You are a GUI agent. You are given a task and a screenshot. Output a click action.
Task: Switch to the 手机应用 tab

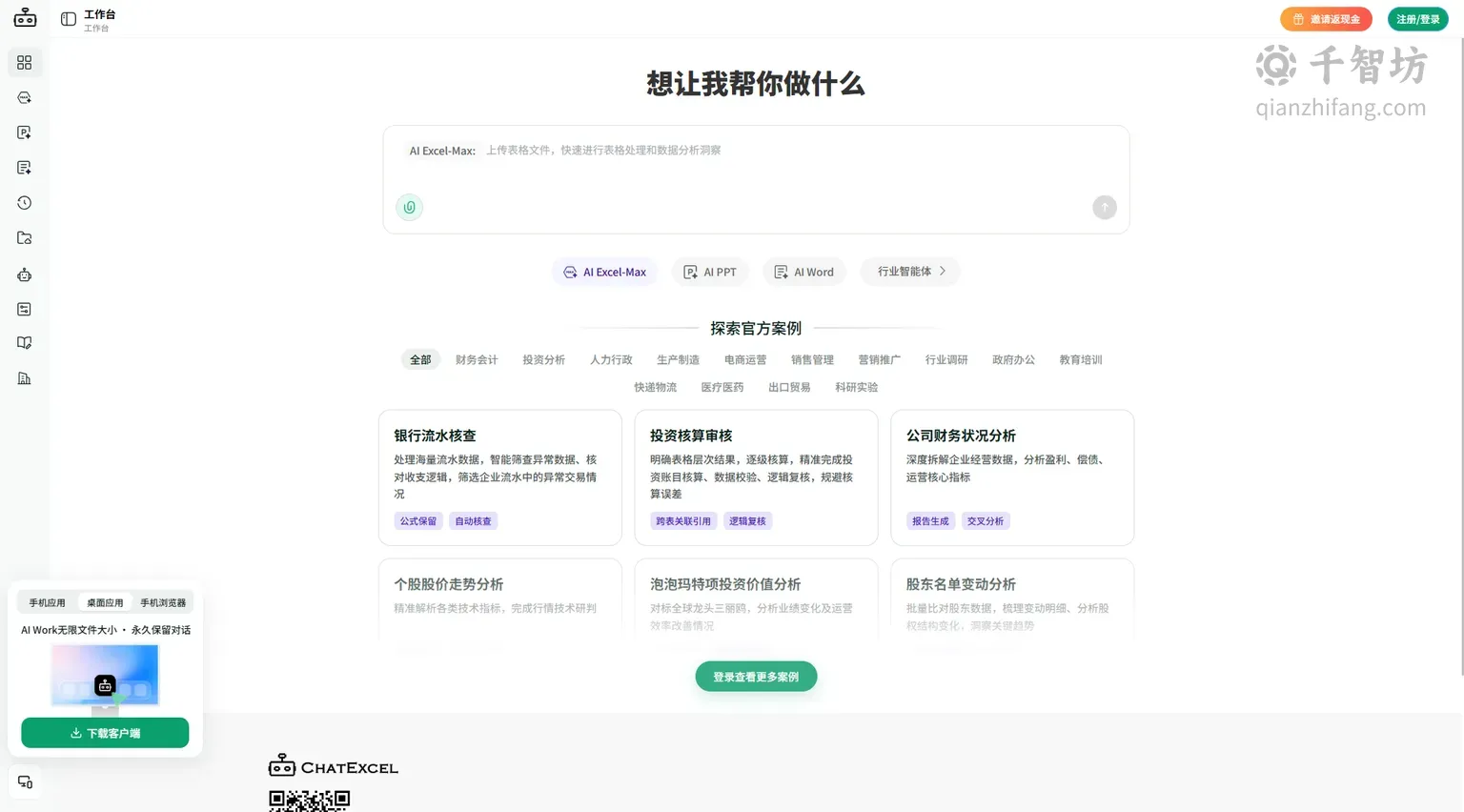click(47, 603)
